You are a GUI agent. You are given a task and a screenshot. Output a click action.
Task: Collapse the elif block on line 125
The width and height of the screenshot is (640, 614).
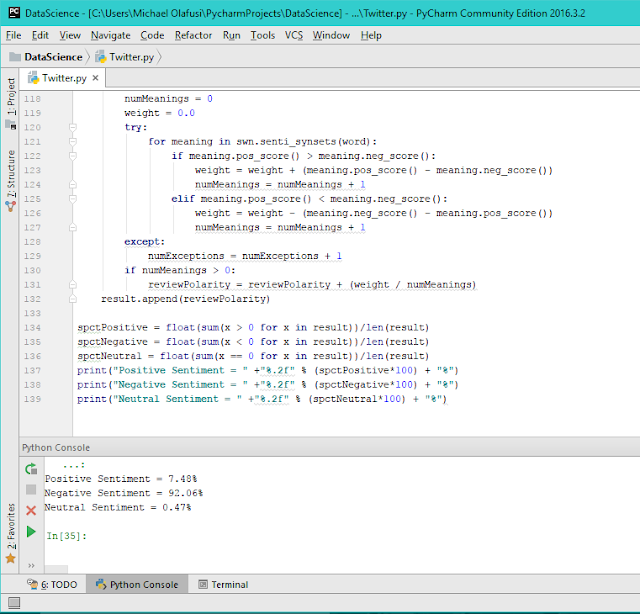pos(73,199)
